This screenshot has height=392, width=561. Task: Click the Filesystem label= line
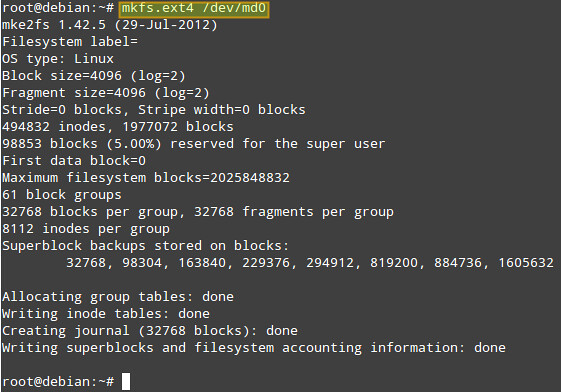[x=70, y=42]
